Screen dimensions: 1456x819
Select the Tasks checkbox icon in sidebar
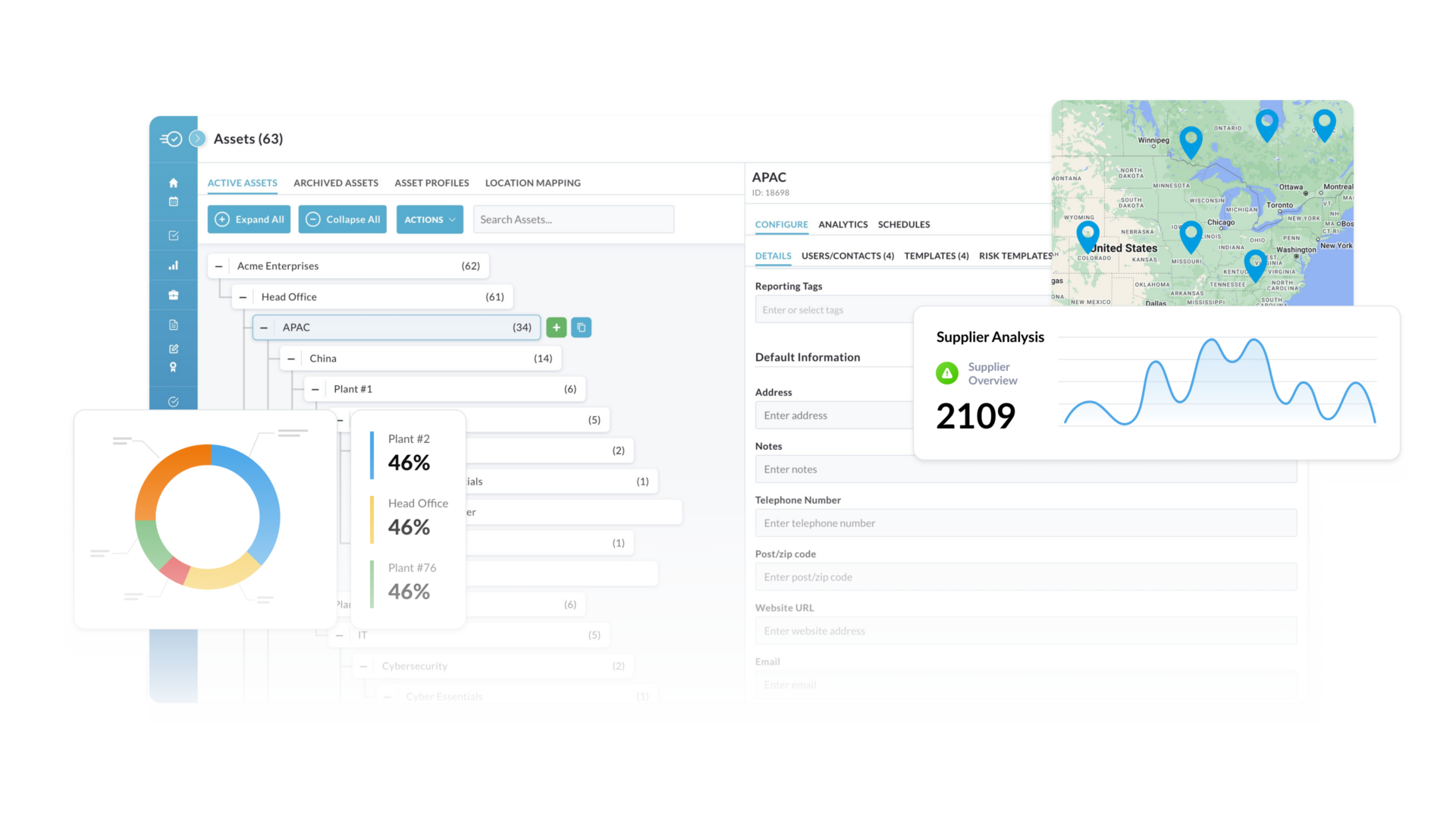(174, 236)
